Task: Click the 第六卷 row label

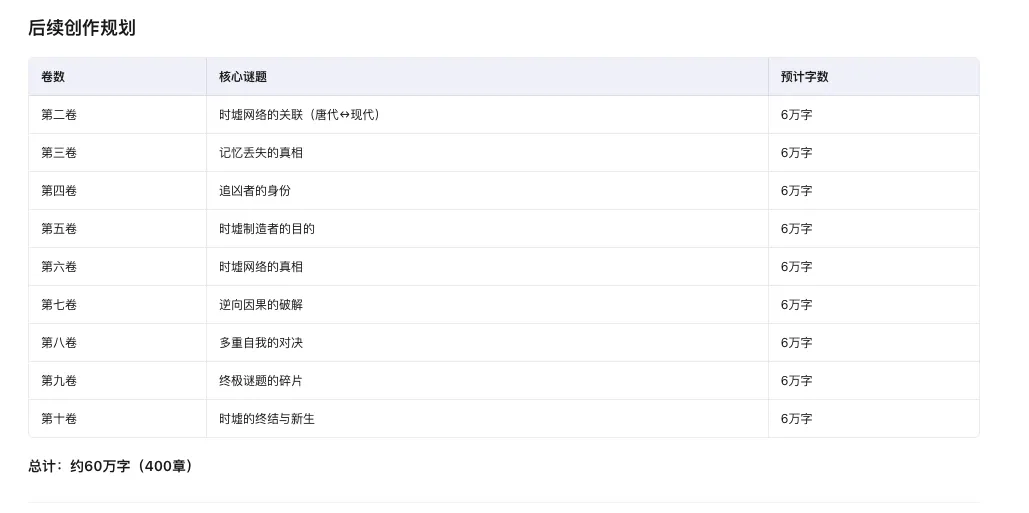Action: tap(59, 267)
